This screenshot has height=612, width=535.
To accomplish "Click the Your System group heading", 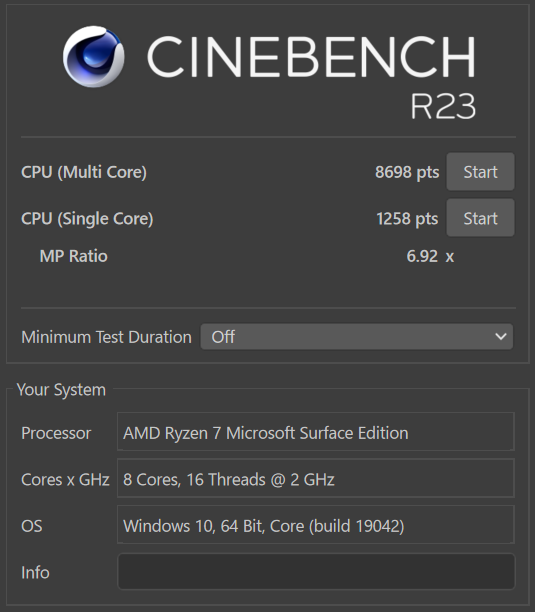I will [x=61, y=390].
